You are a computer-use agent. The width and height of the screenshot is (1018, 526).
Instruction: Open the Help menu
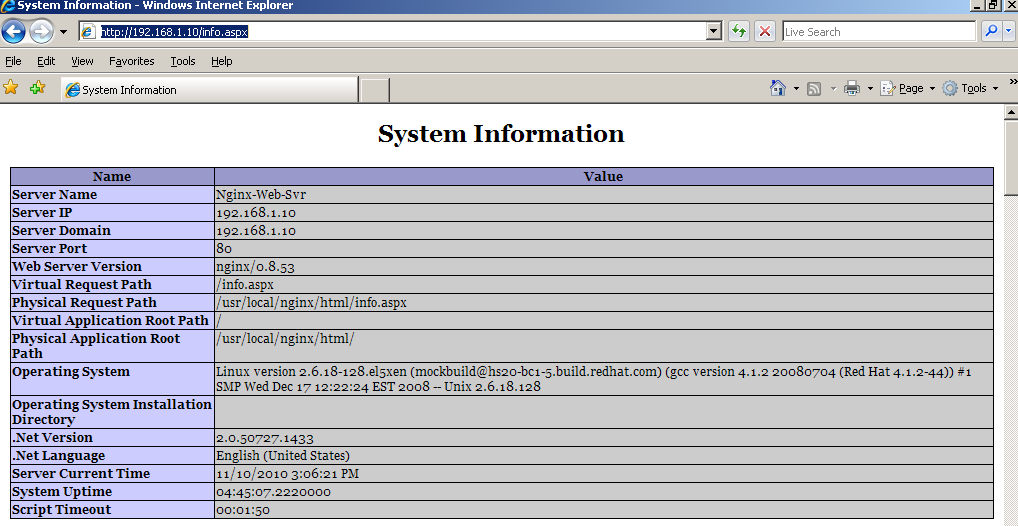pyautogui.click(x=221, y=61)
